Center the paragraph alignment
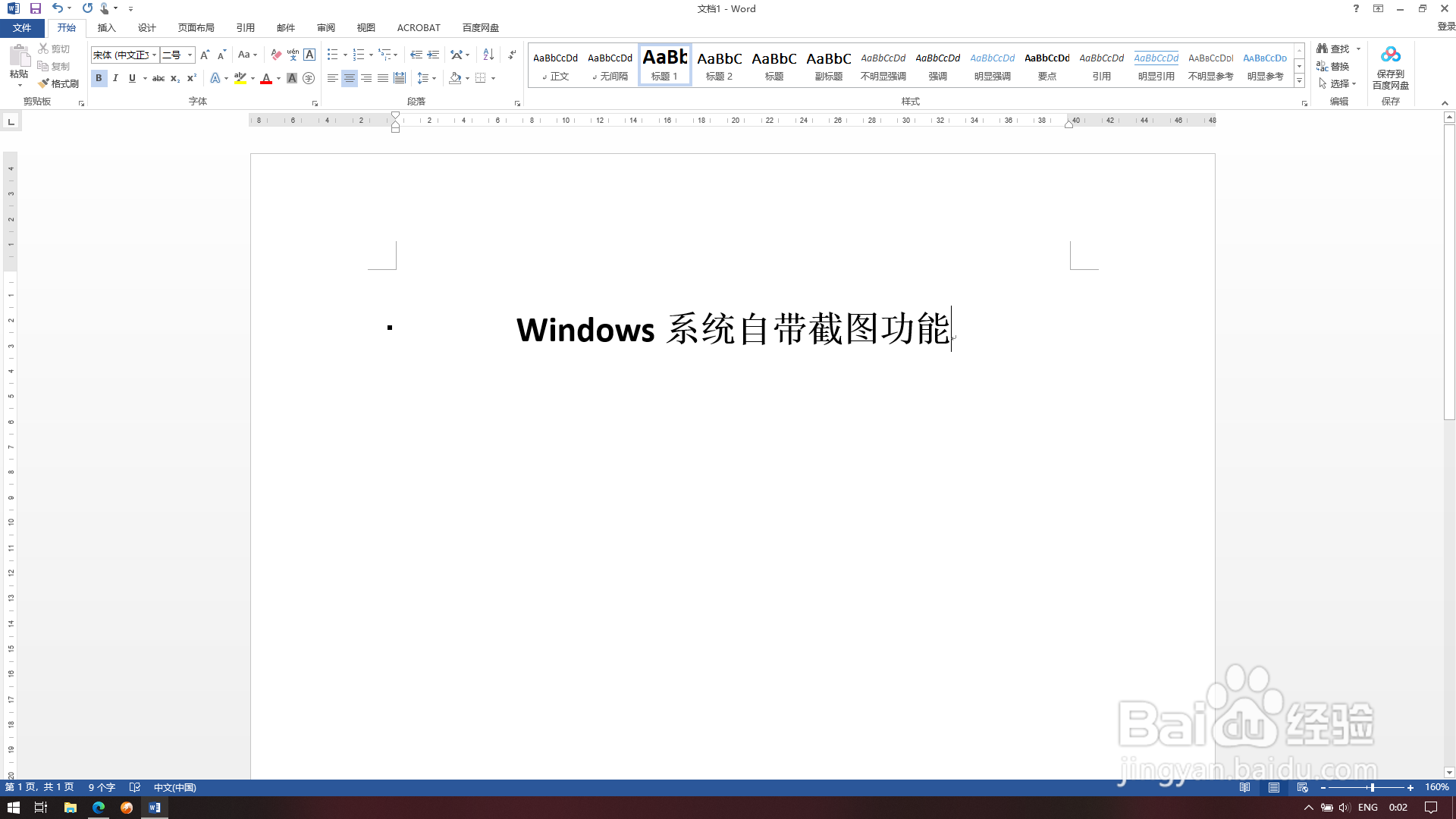Viewport: 1456px width, 819px height. point(350,78)
